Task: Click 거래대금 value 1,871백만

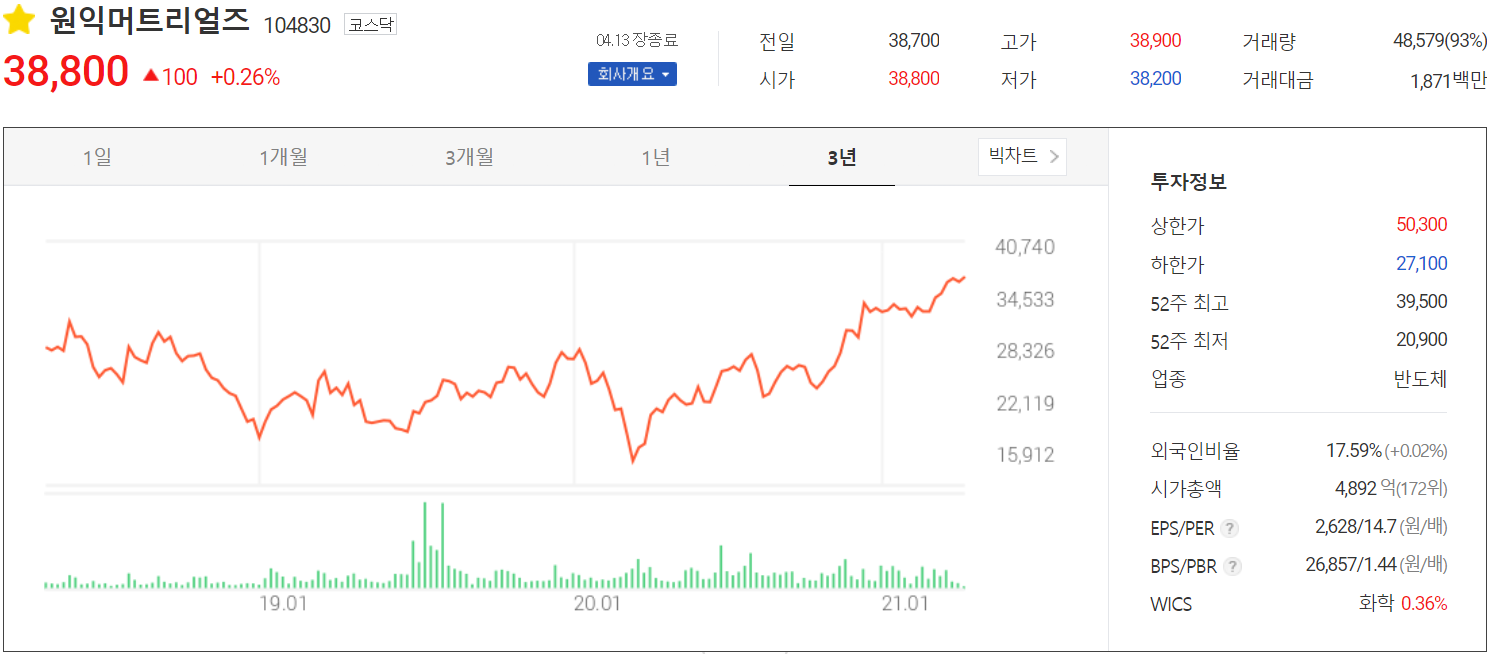Action: [x=1448, y=81]
